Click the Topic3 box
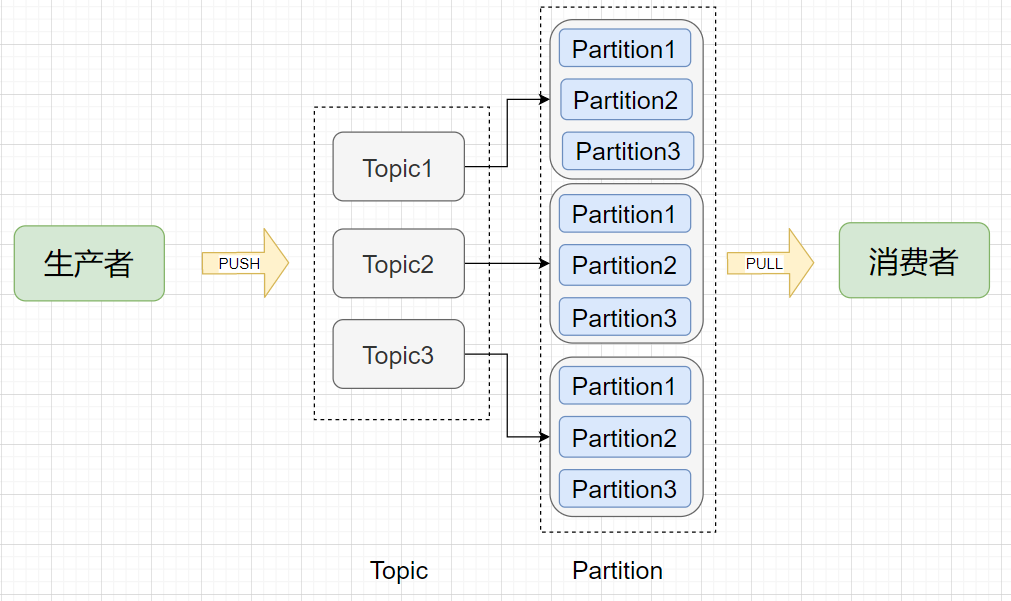The height and width of the screenshot is (601, 1011). [x=398, y=354]
